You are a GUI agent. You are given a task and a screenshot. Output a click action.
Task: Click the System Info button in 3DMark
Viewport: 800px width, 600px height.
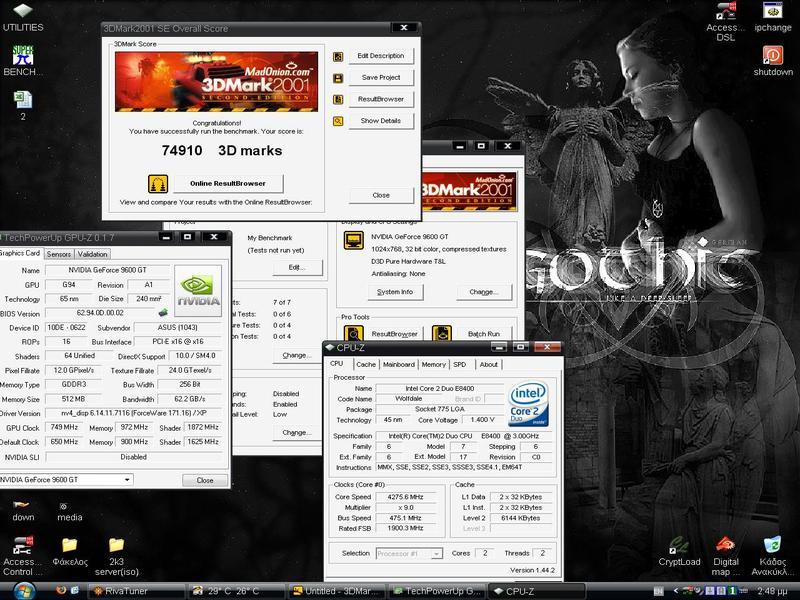point(395,292)
